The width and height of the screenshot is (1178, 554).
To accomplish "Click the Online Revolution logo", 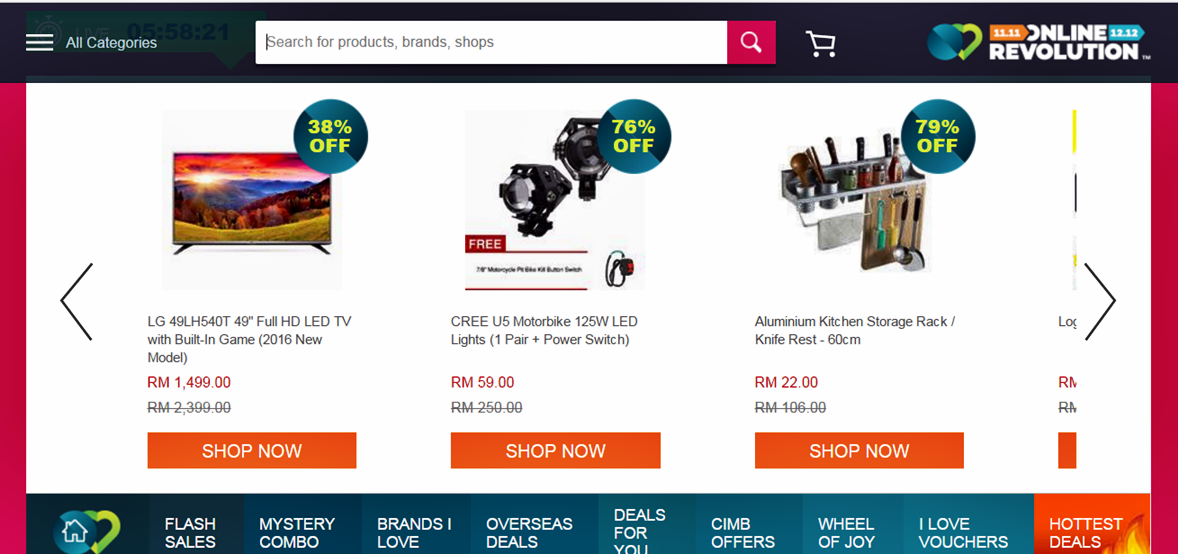I will 1038,42.
